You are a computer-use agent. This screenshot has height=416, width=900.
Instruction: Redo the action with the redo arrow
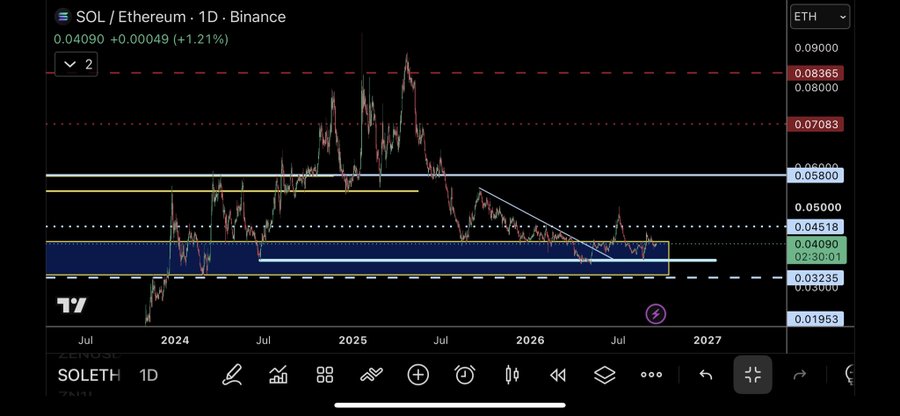click(800, 375)
